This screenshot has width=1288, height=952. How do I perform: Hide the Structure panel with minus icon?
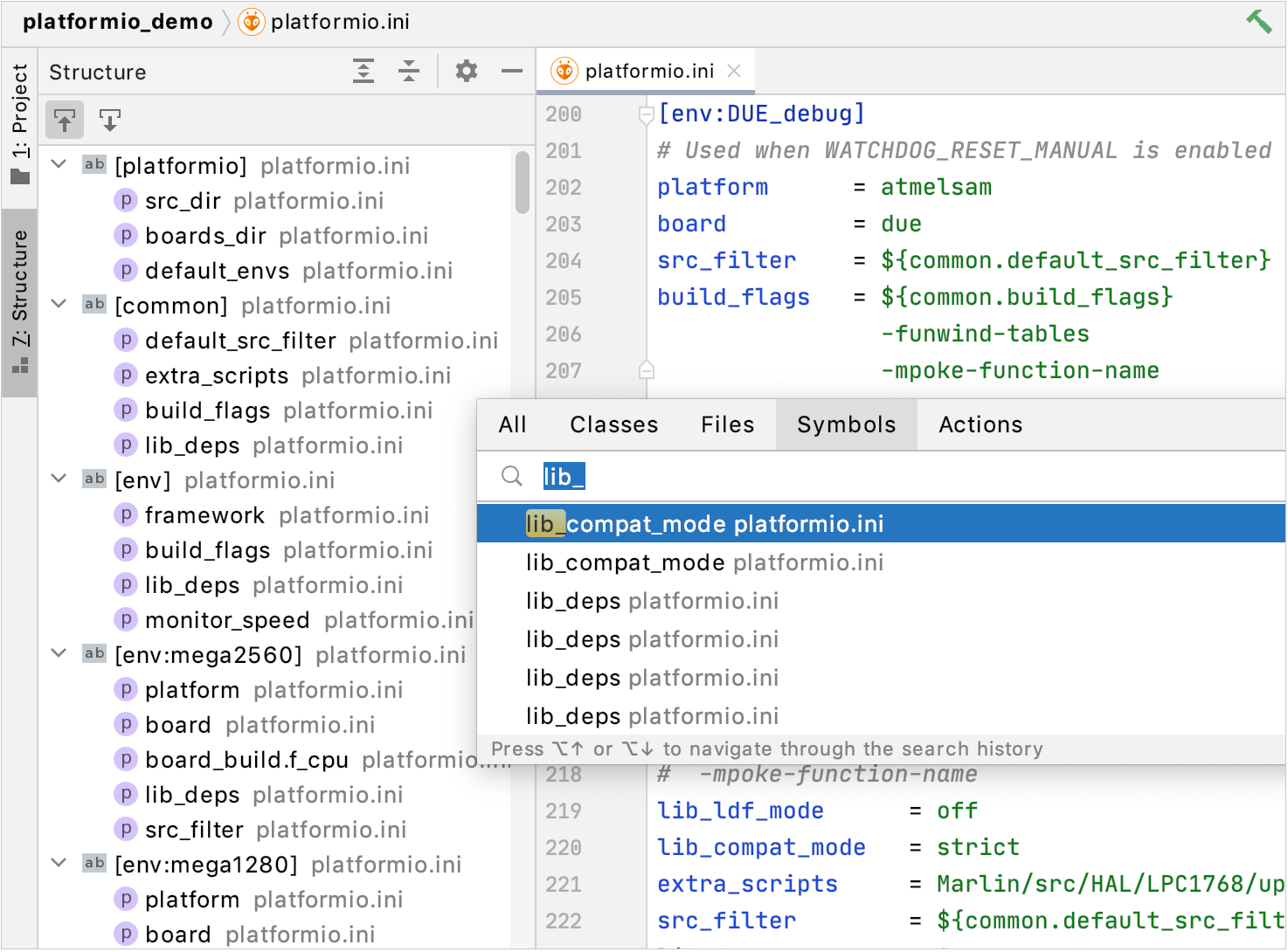(x=511, y=71)
